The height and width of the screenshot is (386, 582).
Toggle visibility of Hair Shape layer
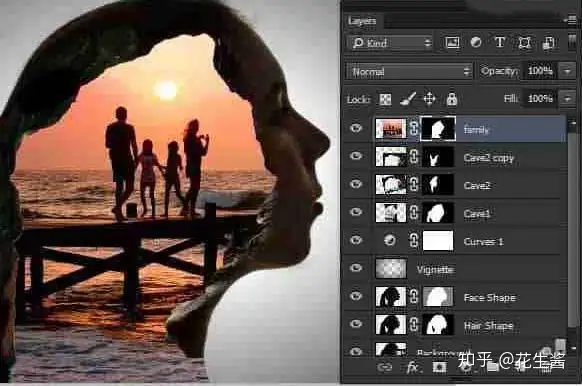tap(356, 324)
